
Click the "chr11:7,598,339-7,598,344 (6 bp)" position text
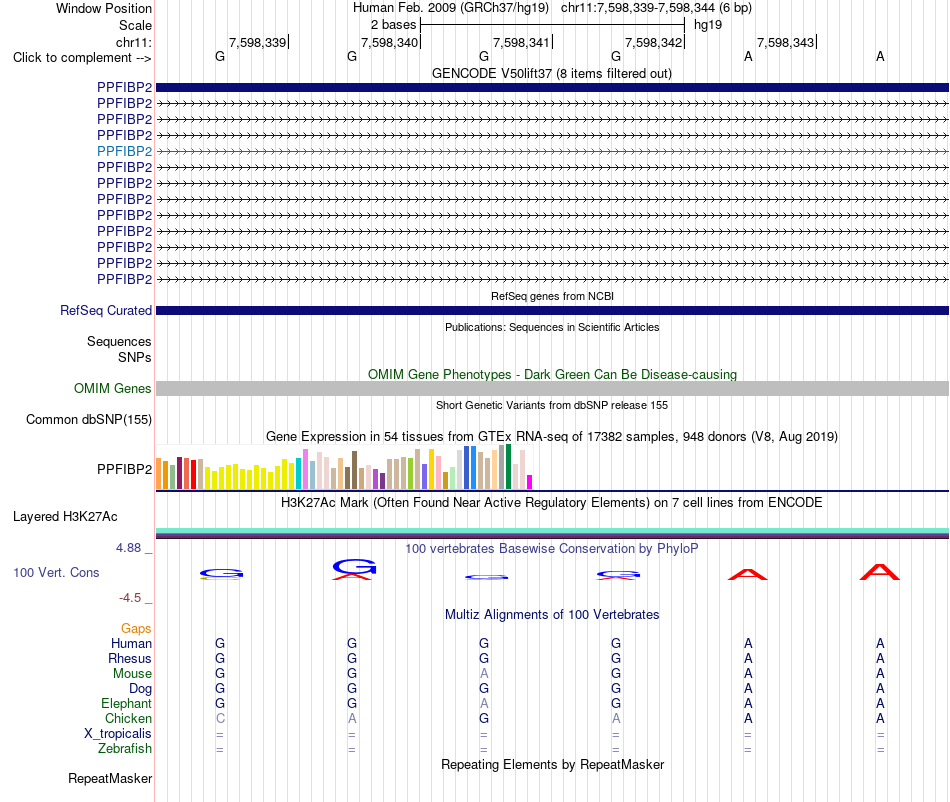coord(656,8)
